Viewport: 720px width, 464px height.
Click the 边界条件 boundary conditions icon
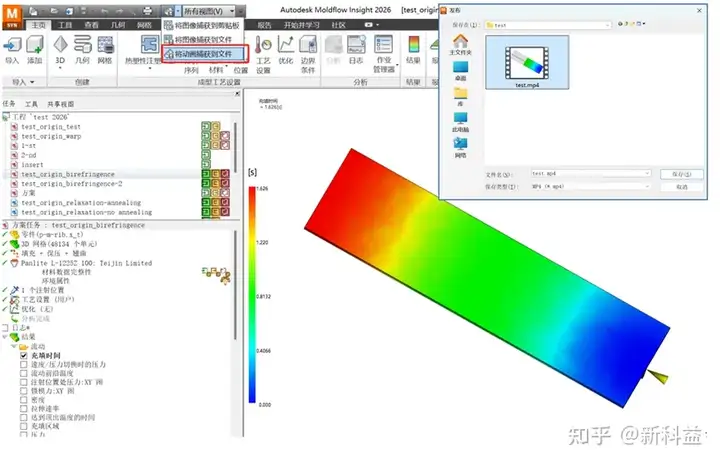pyautogui.click(x=308, y=45)
